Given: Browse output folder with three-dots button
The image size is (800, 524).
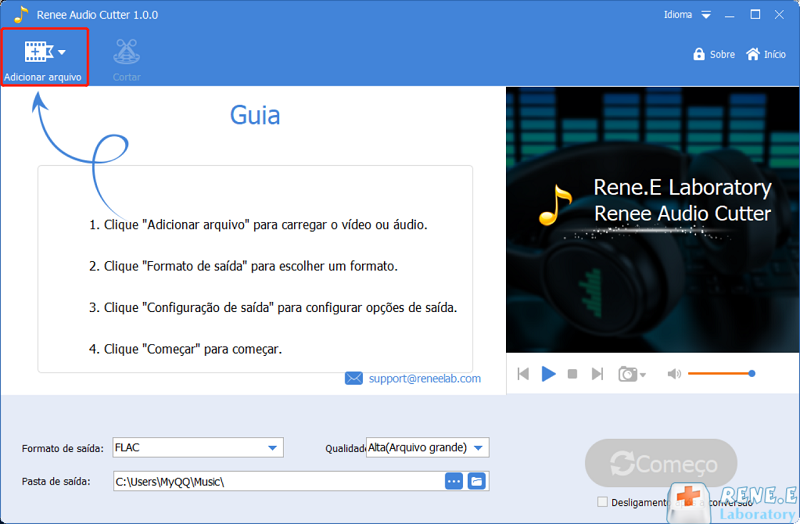Looking at the screenshot, I should (x=454, y=481).
